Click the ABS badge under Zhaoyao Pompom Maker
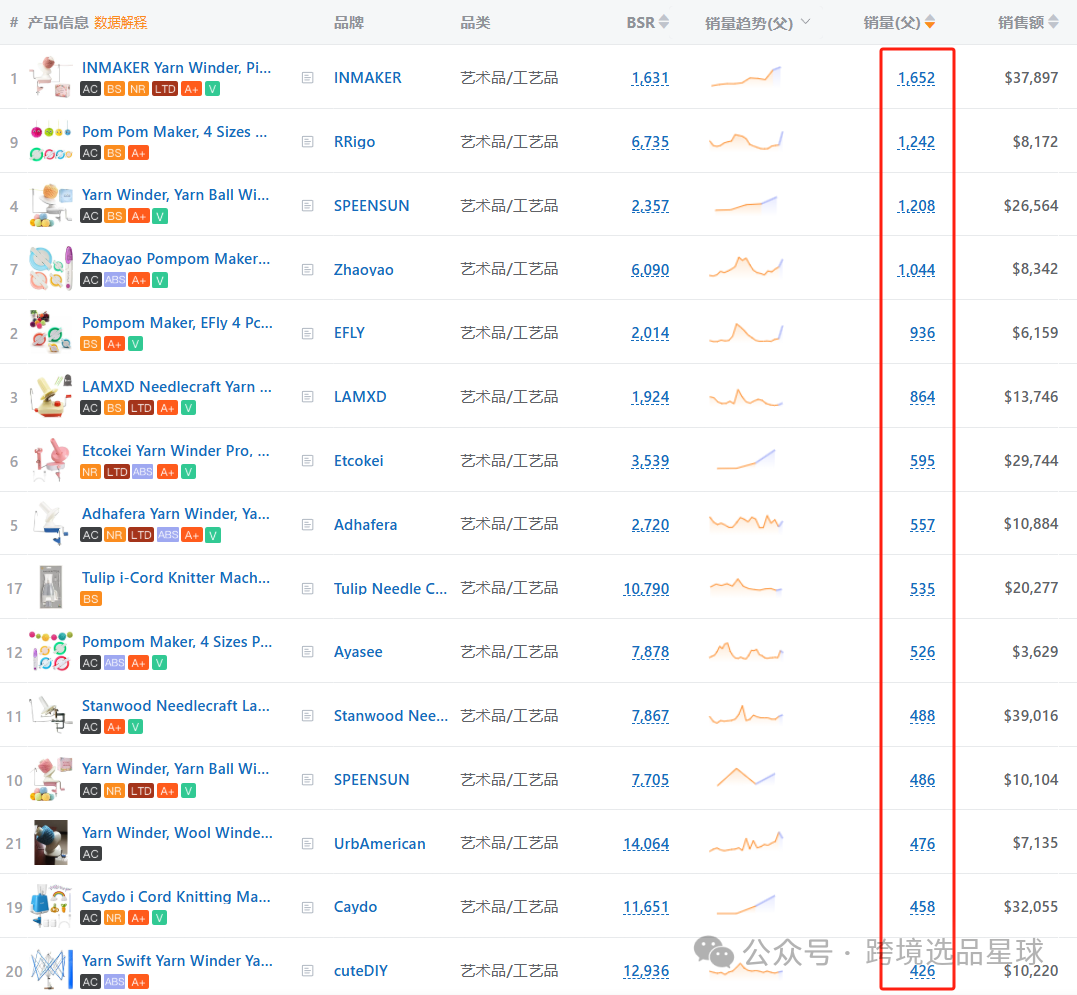 click(x=115, y=280)
